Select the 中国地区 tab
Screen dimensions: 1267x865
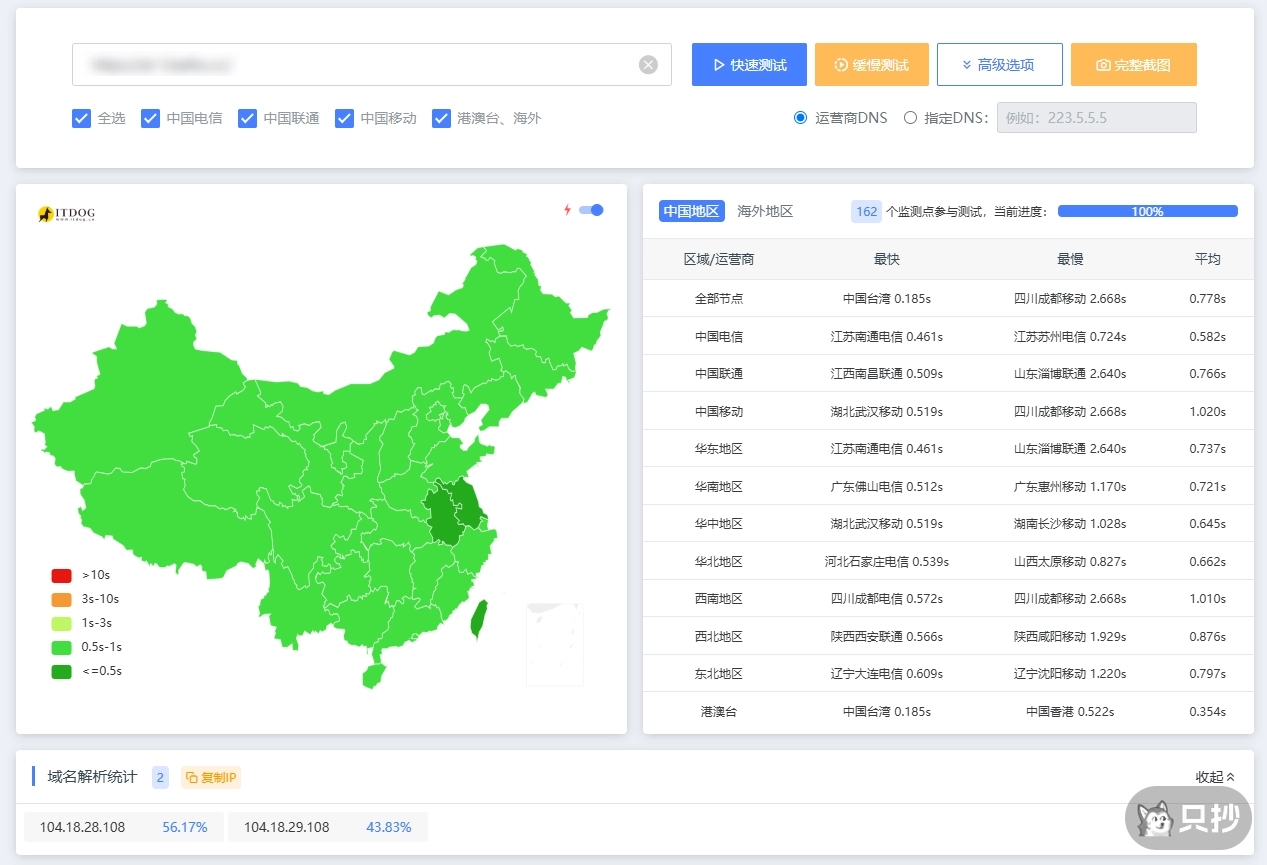pos(691,211)
